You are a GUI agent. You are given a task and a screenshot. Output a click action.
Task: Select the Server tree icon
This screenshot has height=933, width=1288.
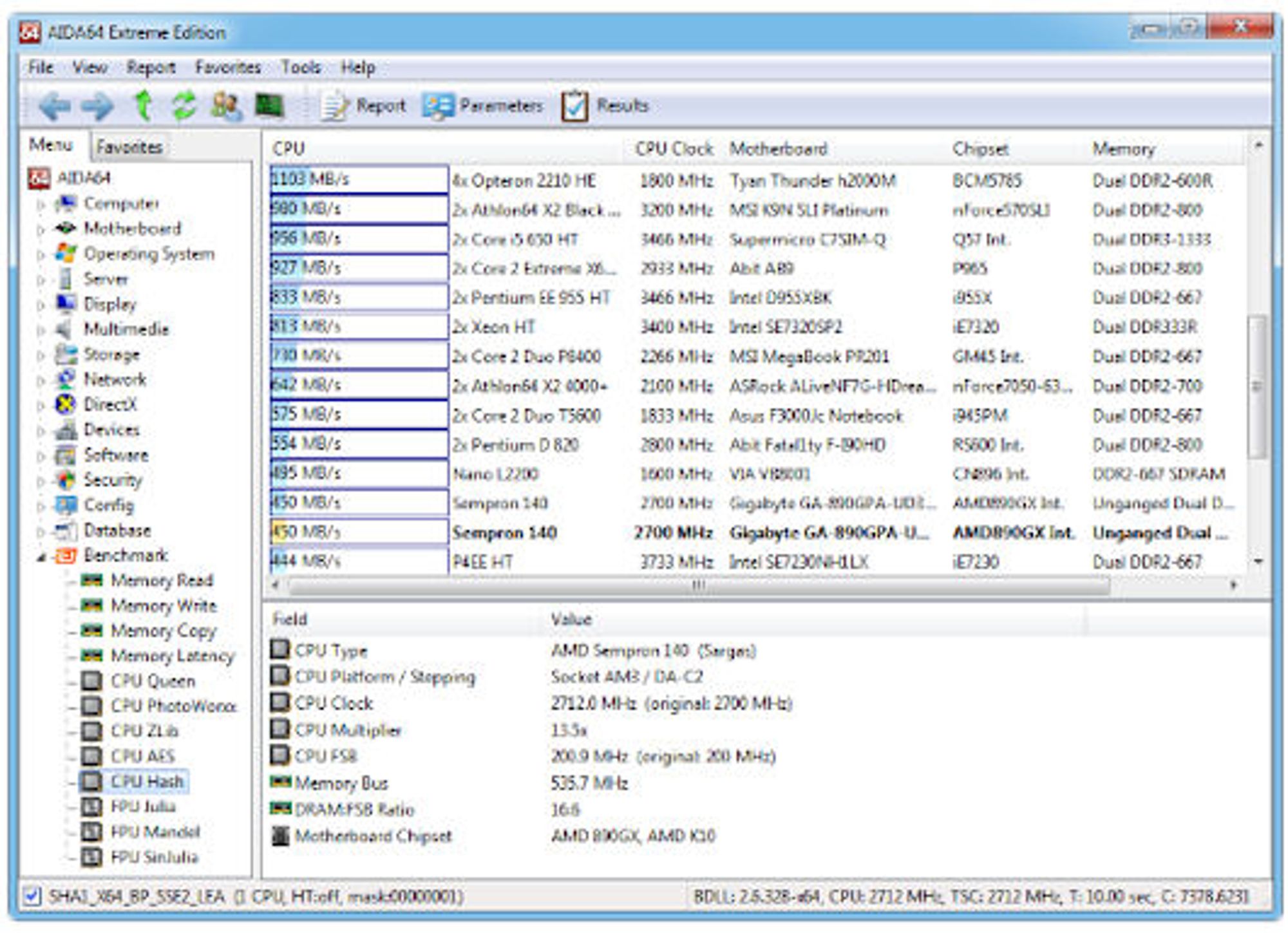66,279
